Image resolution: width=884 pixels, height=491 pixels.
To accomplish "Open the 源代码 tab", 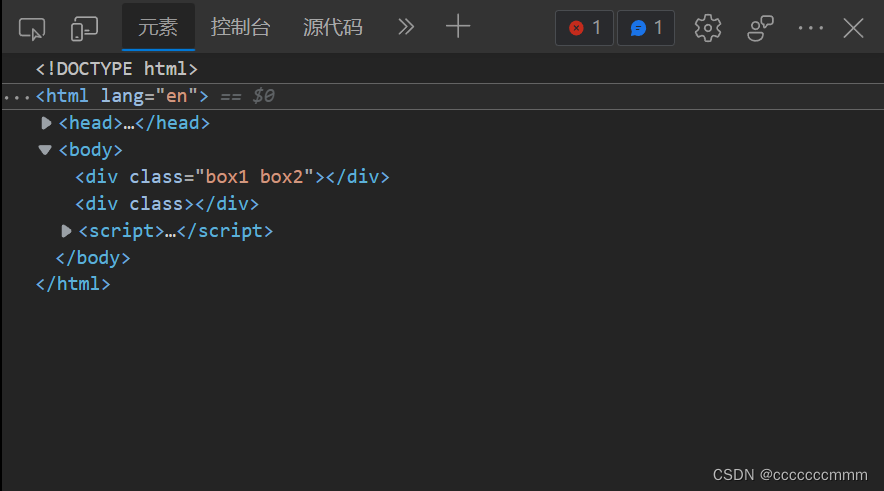I will [333, 27].
